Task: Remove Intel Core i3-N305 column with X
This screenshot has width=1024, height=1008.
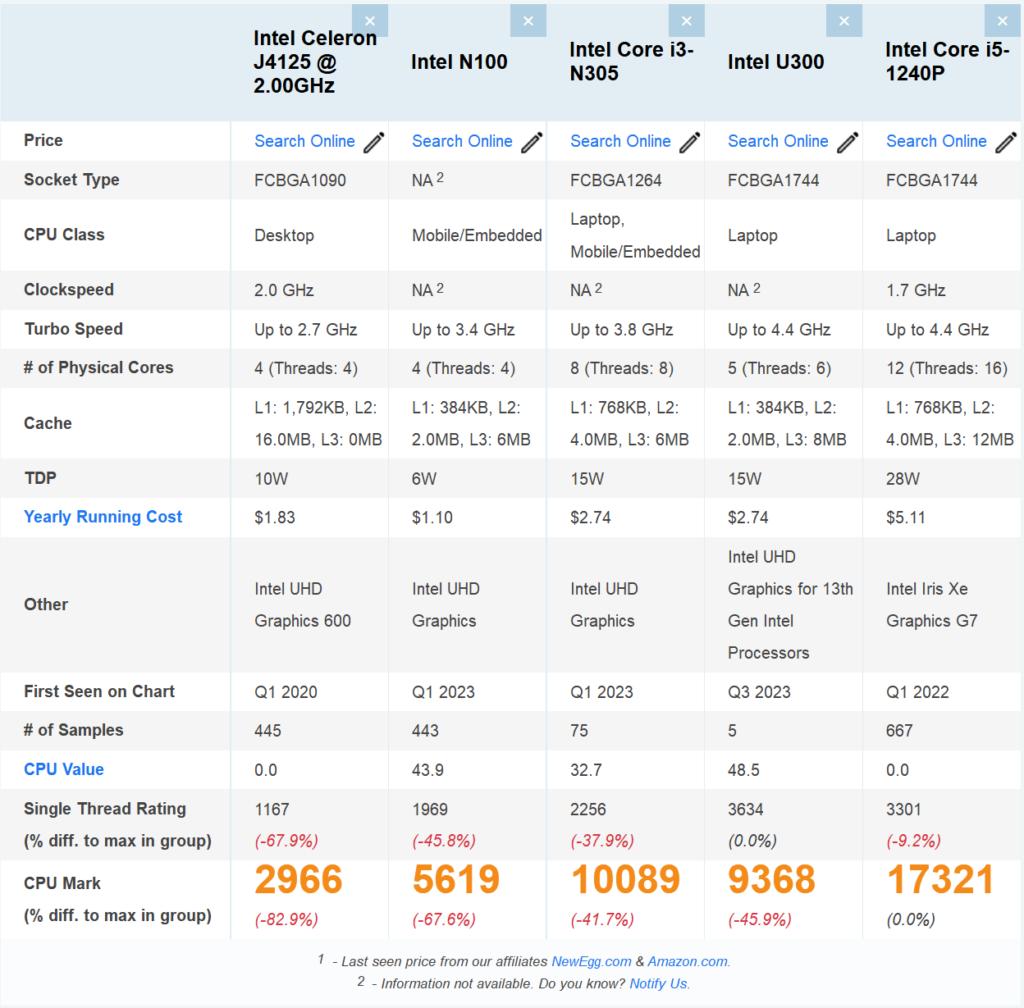Action: [686, 21]
